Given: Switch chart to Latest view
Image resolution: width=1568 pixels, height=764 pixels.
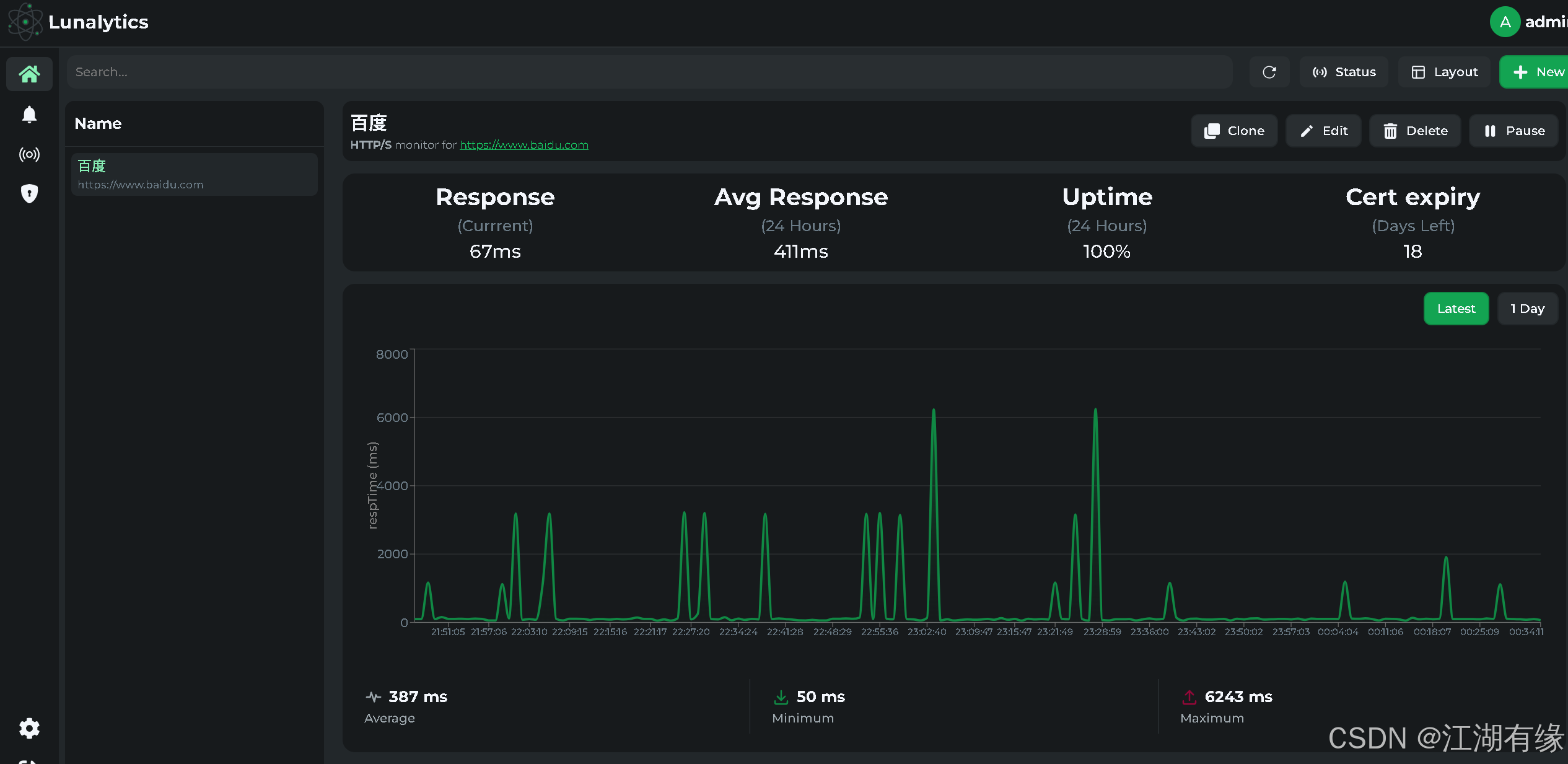Looking at the screenshot, I should coord(1456,309).
